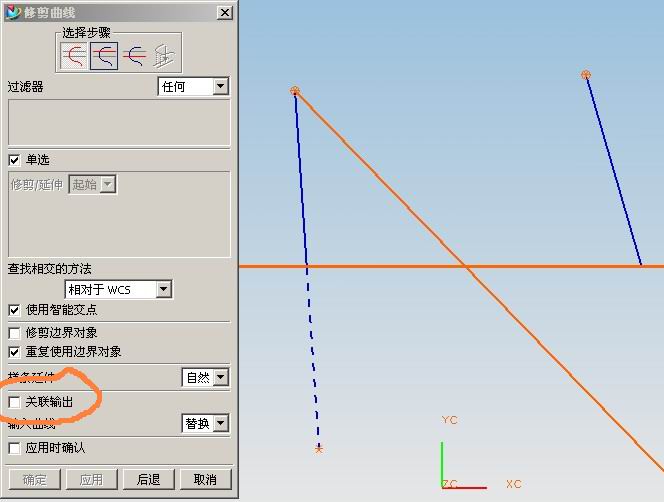Toggle 重复使用边界对象 checkbox
The image size is (664, 502).
pos(14,352)
